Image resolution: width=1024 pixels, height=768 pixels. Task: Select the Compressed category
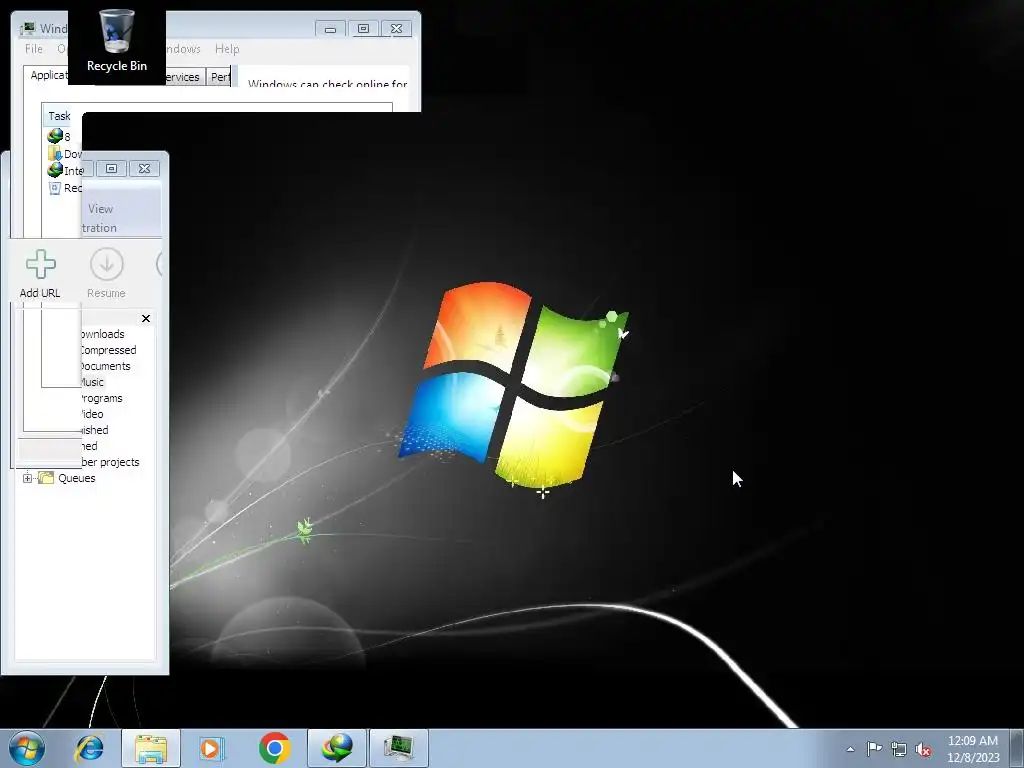pos(108,350)
